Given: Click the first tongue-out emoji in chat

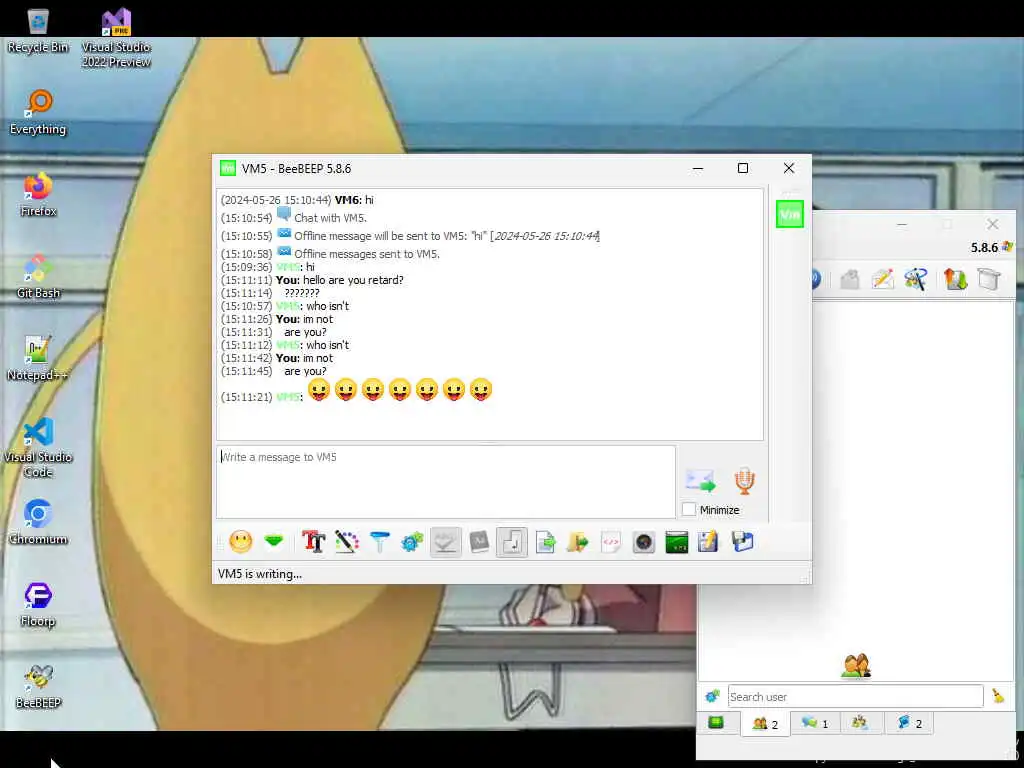Looking at the screenshot, I should tap(319, 390).
